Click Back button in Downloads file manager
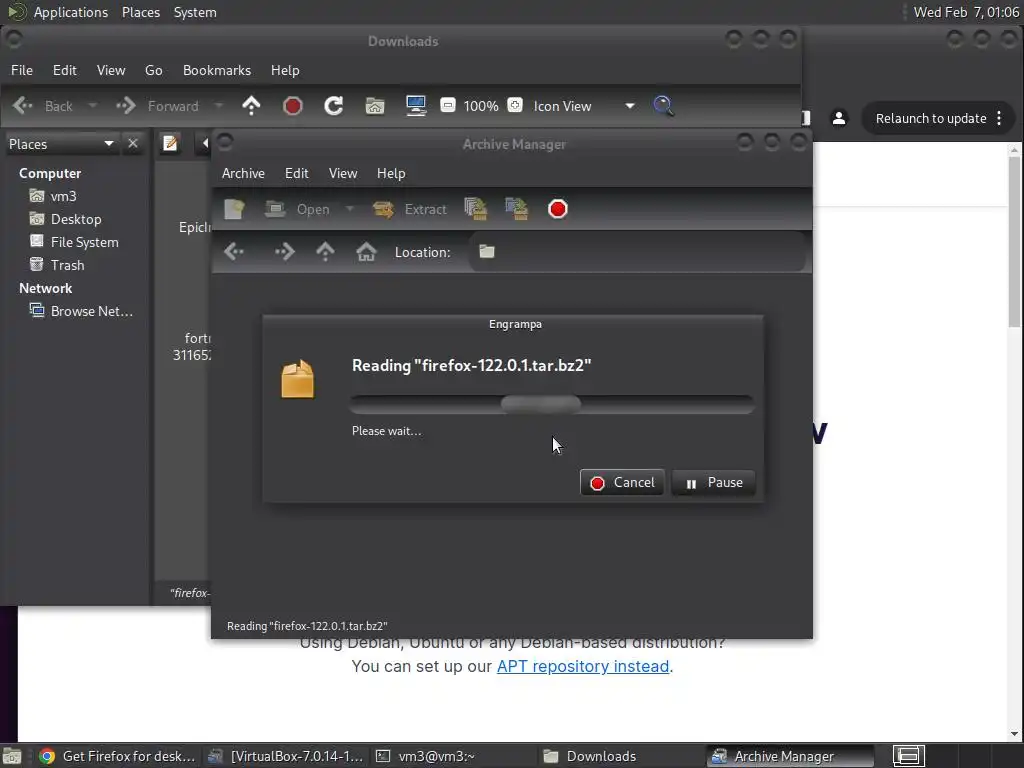The width and height of the screenshot is (1024, 768). [42, 106]
